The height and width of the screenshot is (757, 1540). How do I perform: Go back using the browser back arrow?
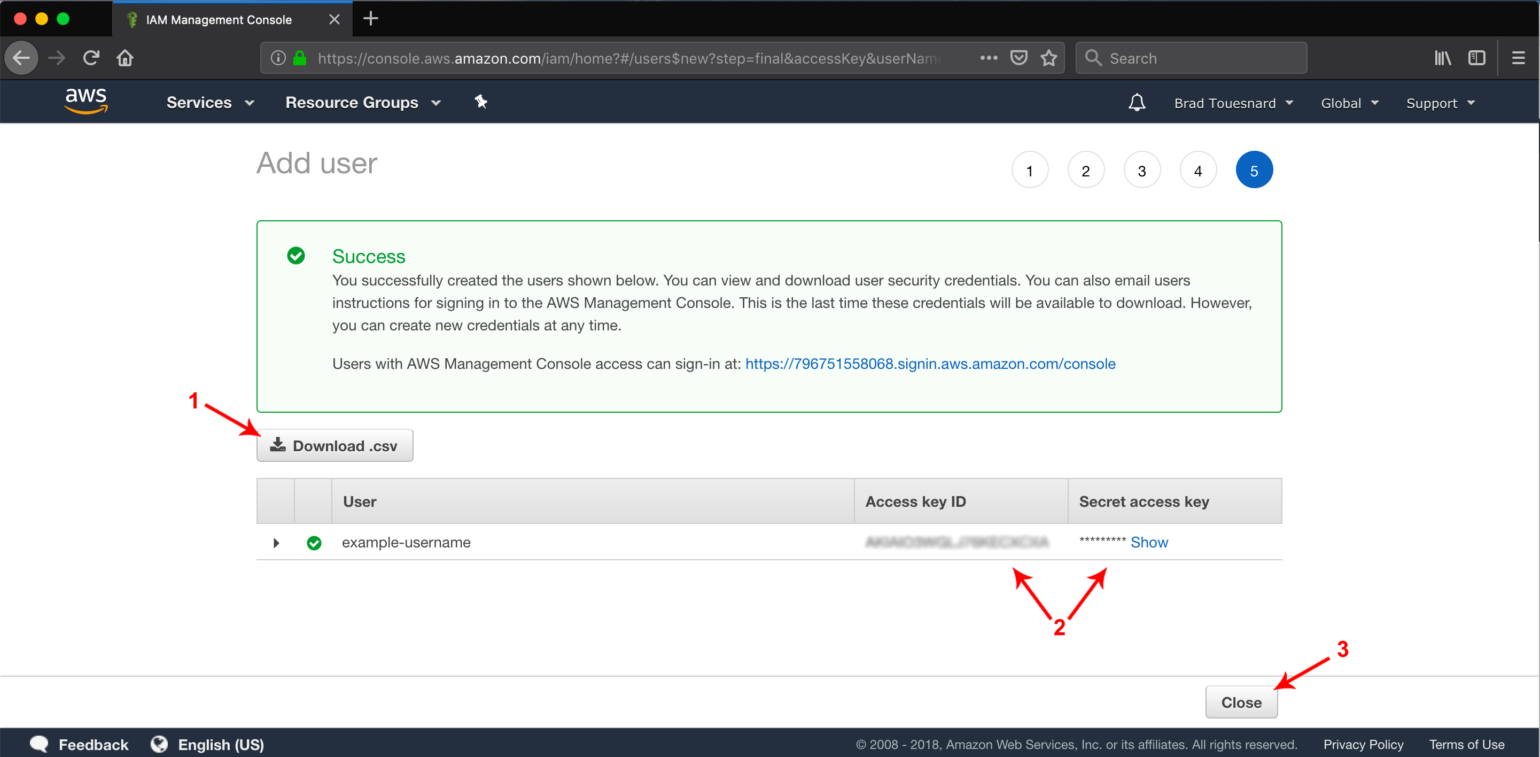coord(22,58)
